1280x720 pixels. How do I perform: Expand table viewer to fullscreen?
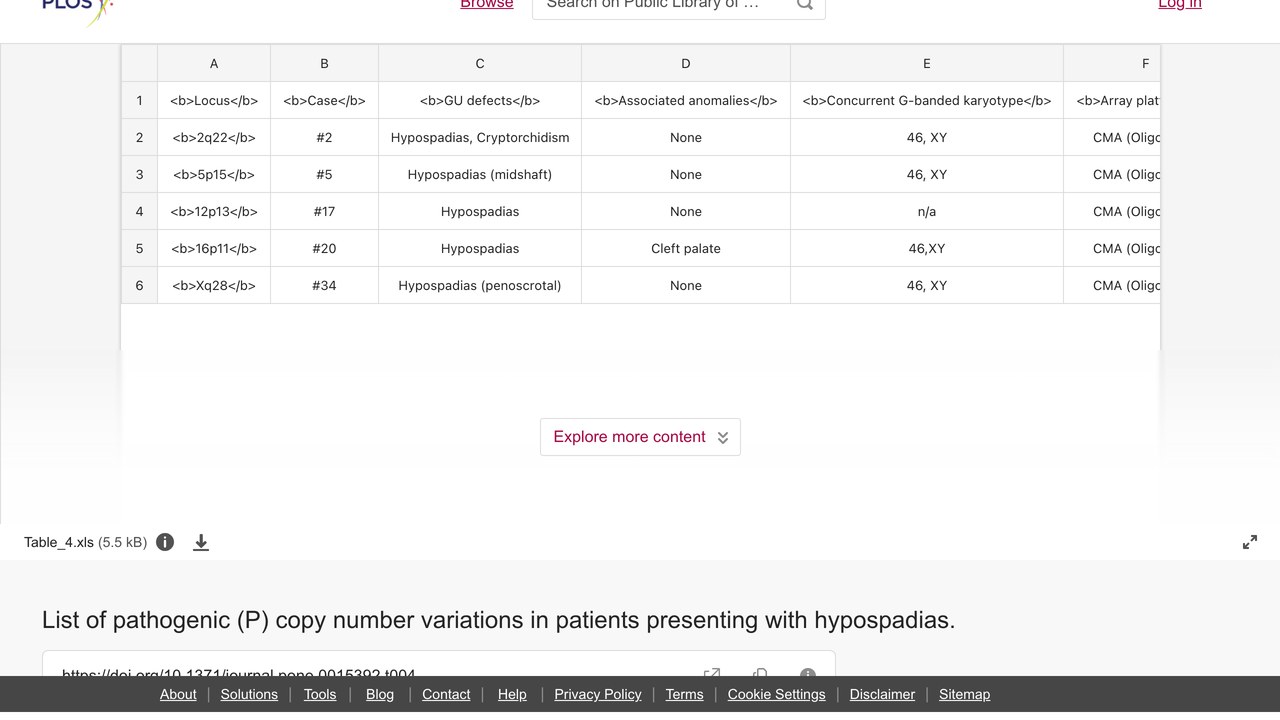click(x=1250, y=542)
